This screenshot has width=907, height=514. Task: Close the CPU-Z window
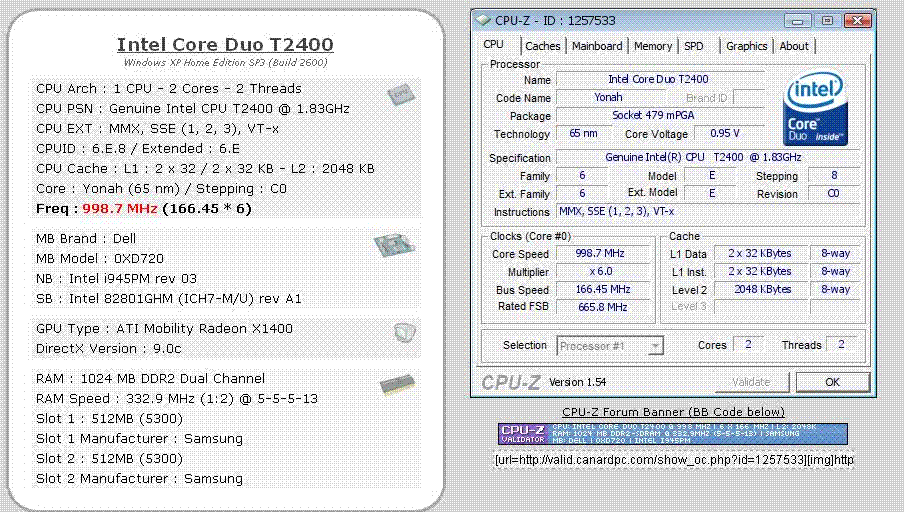(855, 20)
